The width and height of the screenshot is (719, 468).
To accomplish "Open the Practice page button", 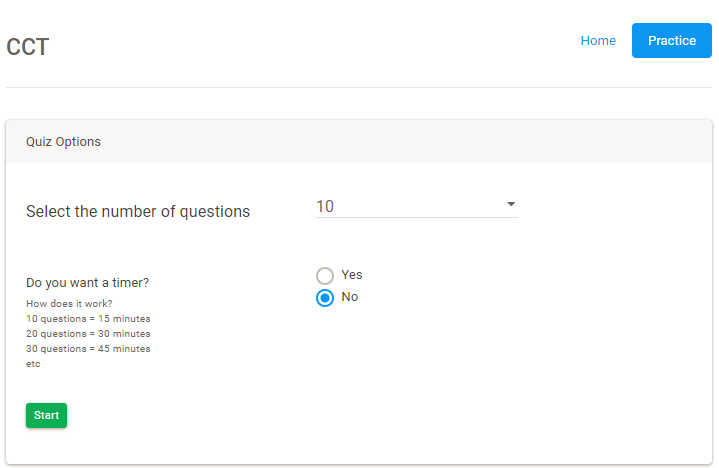I will (x=671, y=41).
